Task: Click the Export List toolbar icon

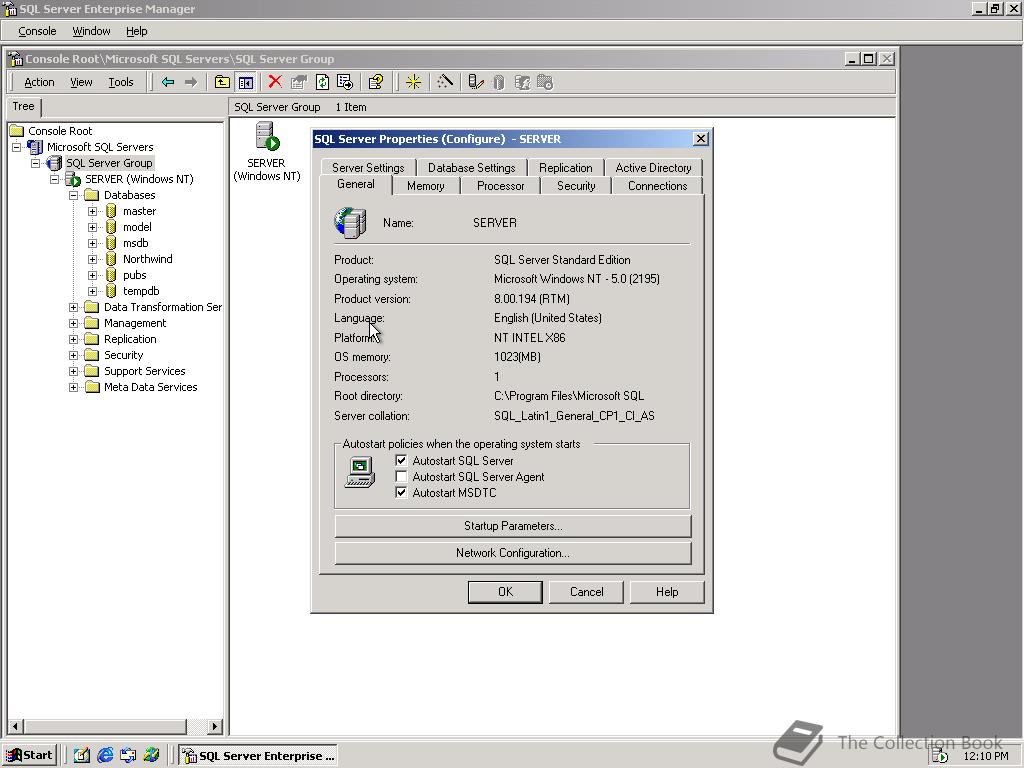Action: 345,82
